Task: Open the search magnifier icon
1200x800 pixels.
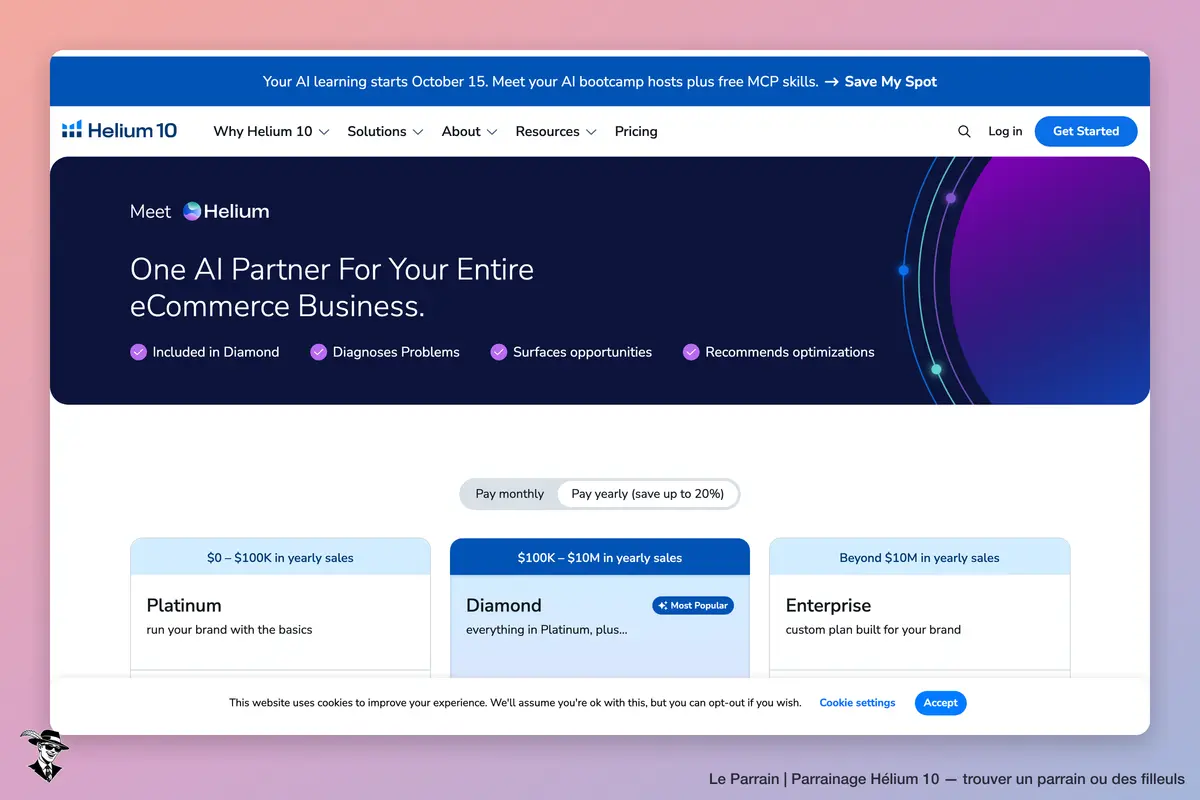Action: pos(964,131)
